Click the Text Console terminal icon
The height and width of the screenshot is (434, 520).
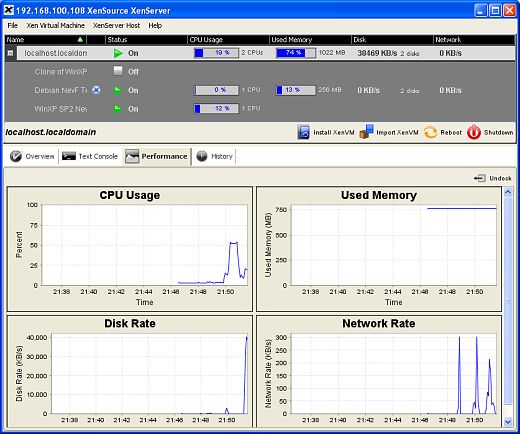coord(69,156)
